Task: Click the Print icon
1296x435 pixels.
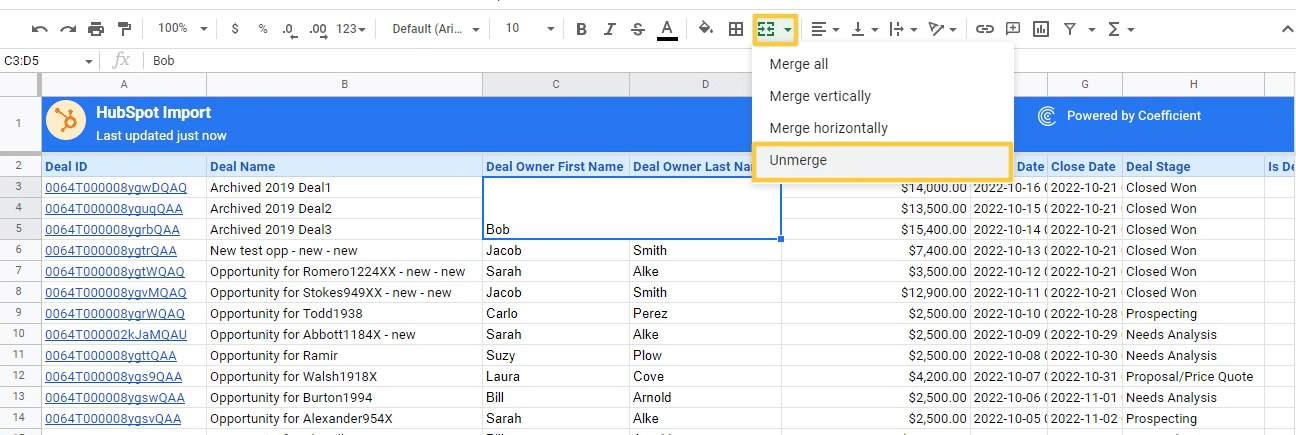Action: point(96,29)
